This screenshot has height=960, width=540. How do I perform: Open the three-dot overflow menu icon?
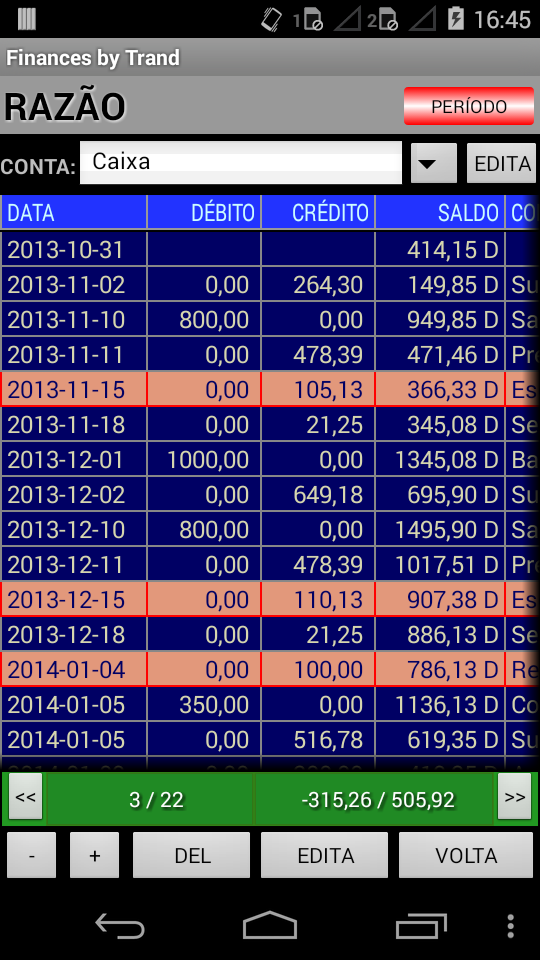pos(511,926)
